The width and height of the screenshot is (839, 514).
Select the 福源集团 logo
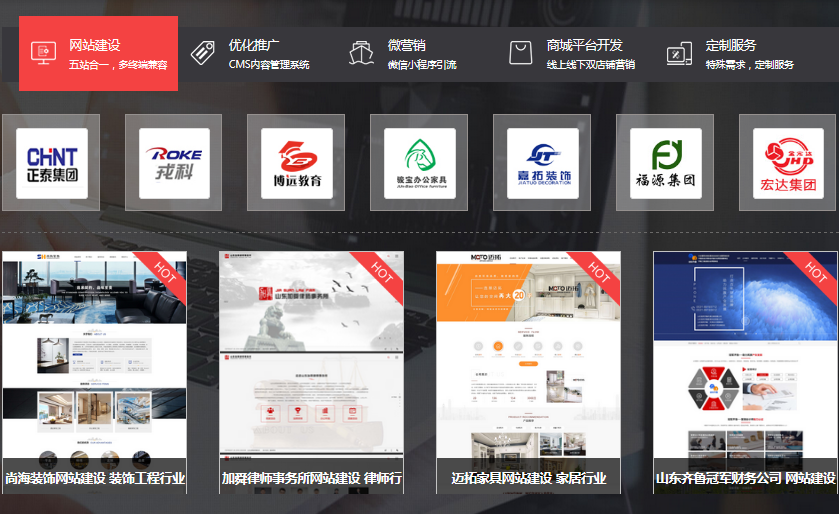pyautogui.click(x=665, y=163)
